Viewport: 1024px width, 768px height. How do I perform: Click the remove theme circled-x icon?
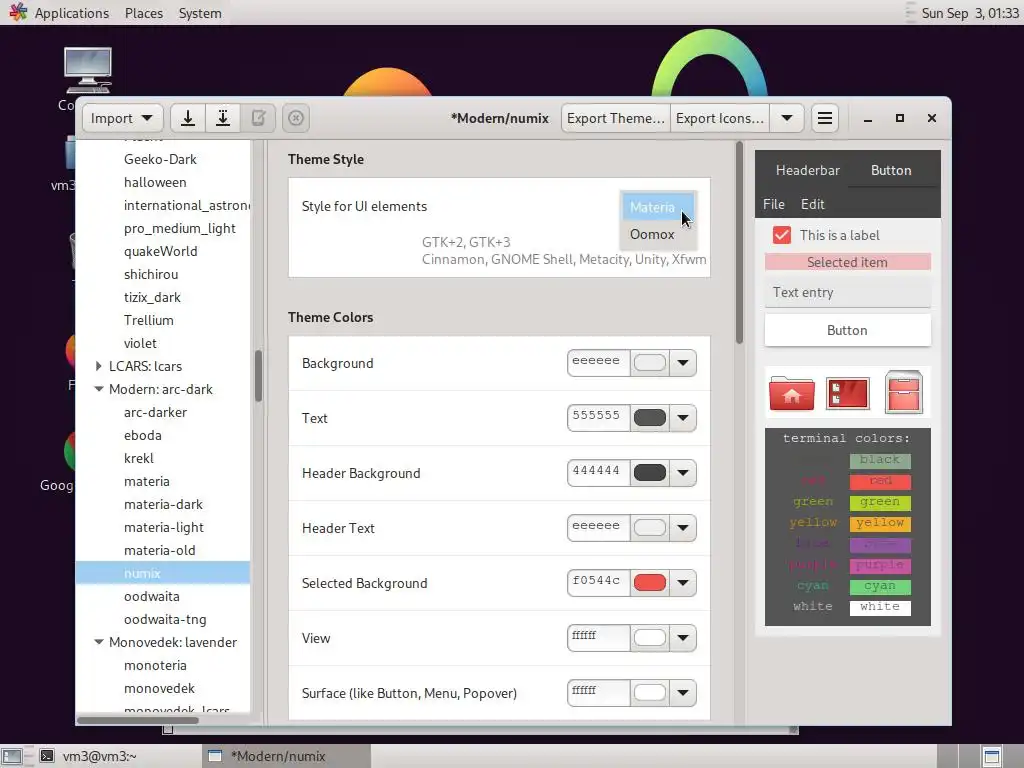[296, 118]
